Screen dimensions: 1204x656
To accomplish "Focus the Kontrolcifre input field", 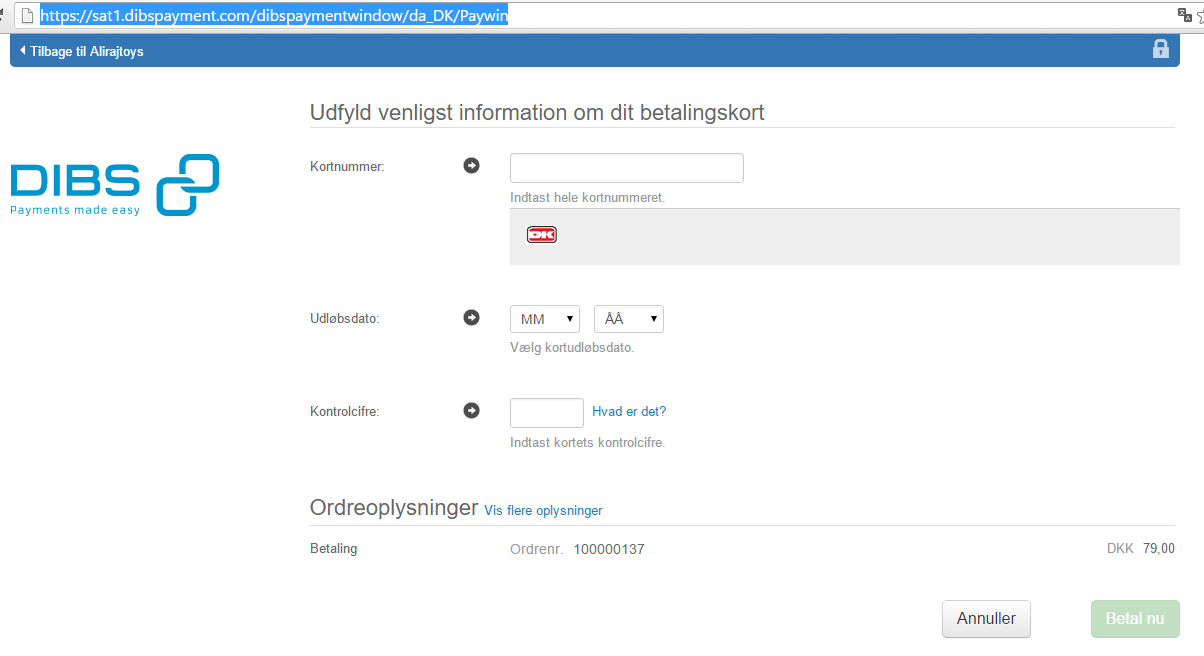I will point(547,413).
